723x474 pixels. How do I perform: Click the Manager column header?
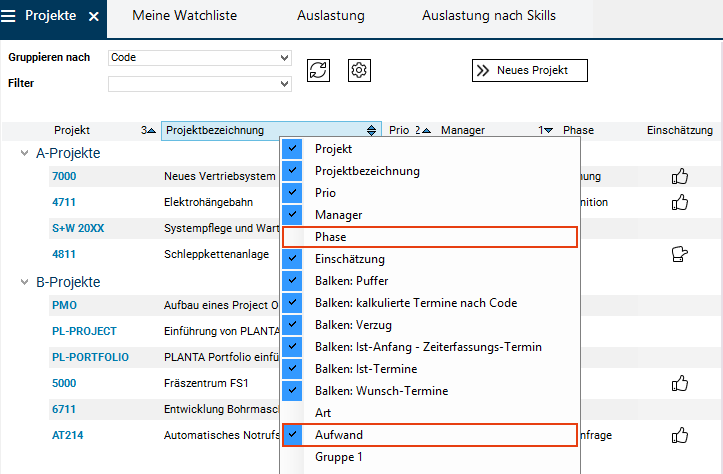pyautogui.click(x=462, y=130)
